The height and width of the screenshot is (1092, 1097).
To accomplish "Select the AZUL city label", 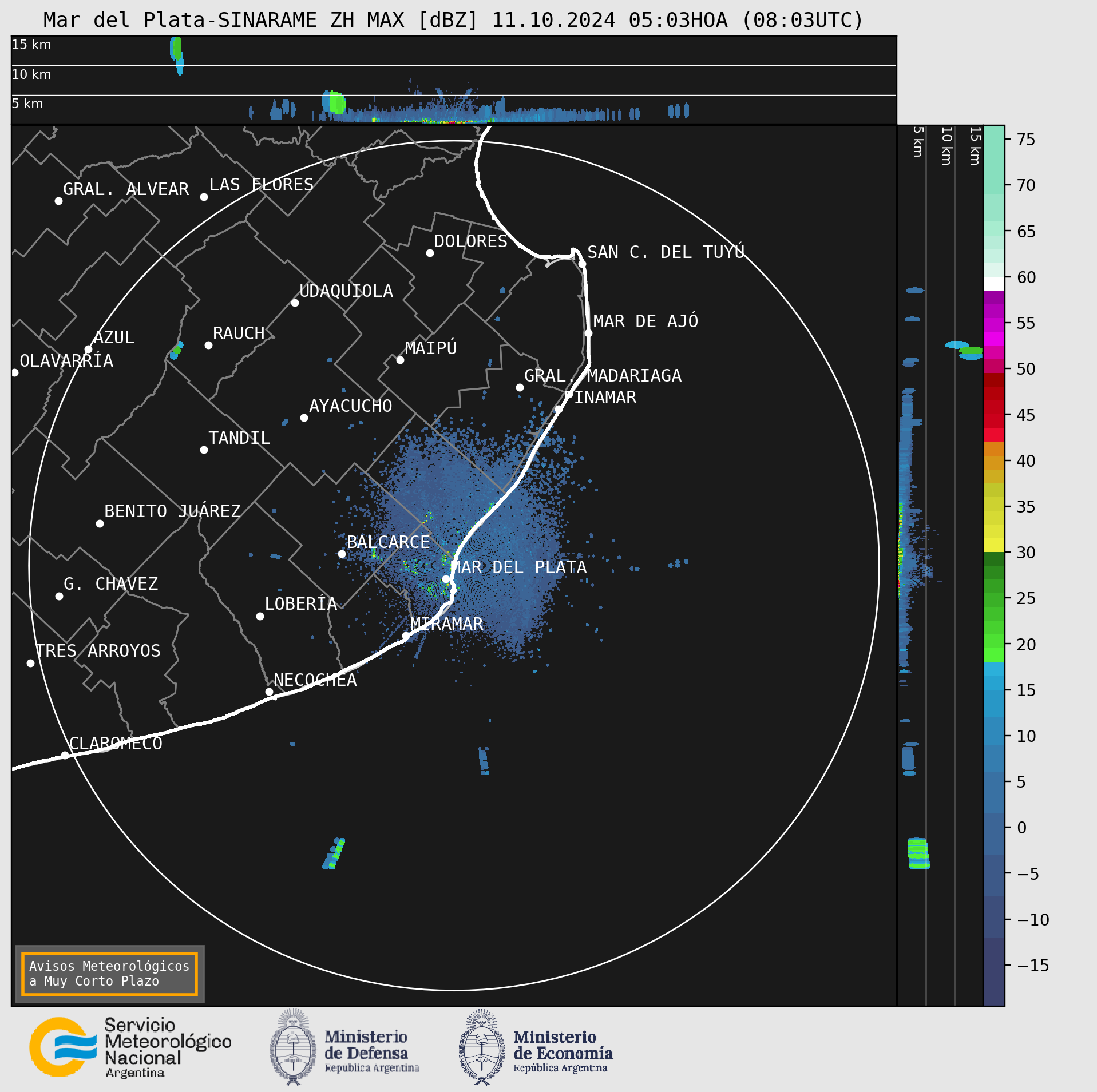I will coord(114,337).
